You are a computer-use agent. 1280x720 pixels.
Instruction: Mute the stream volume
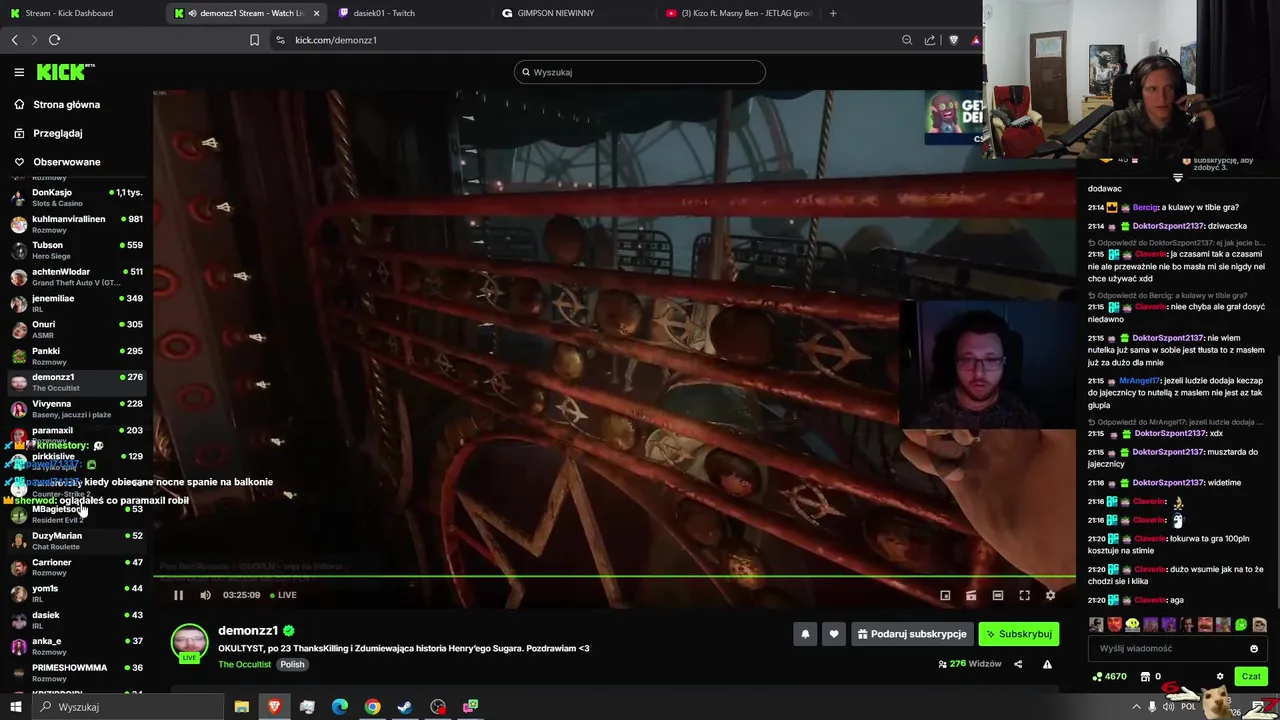pyautogui.click(x=205, y=595)
